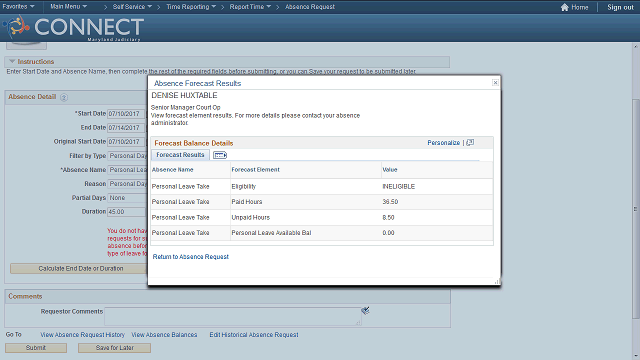Click the Save for Later button
The image size is (640, 360).
[x=114, y=348]
